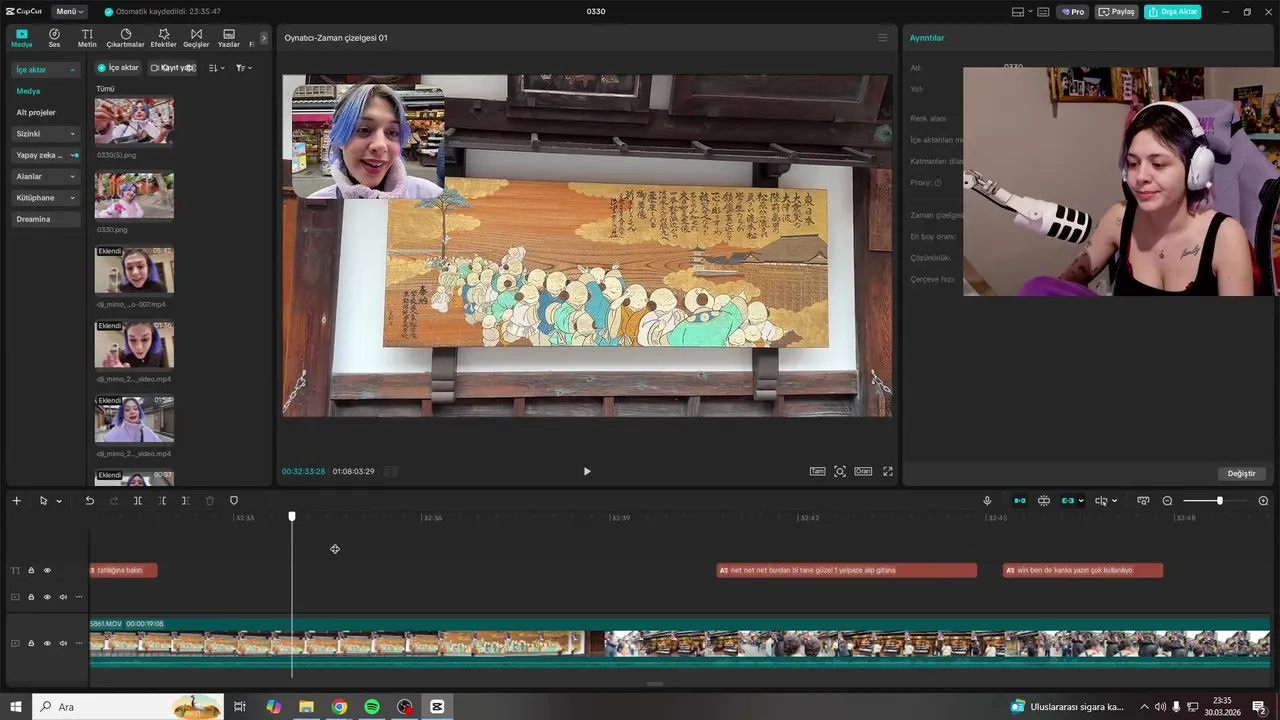
Task: Expand the Sizinki sidebar section
Action: tap(45, 134)
